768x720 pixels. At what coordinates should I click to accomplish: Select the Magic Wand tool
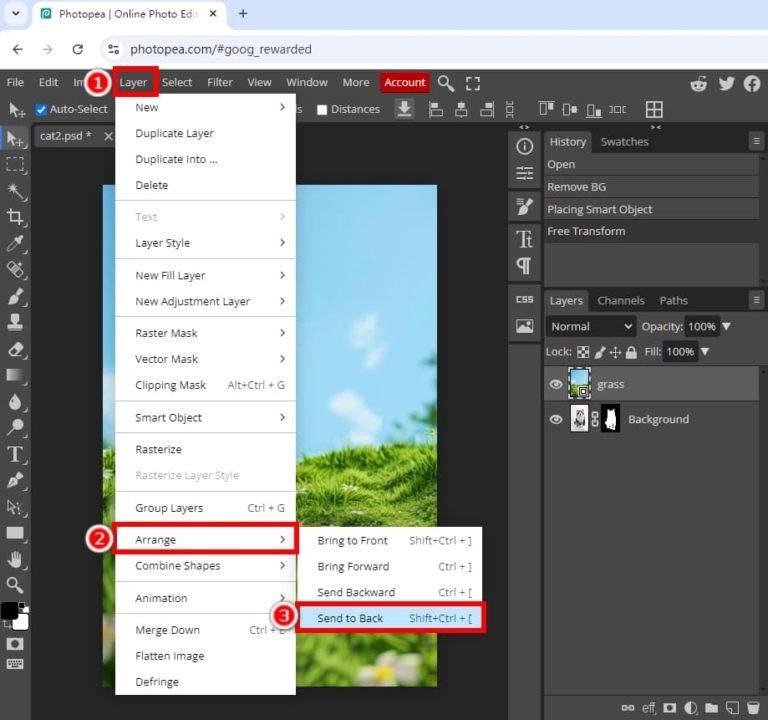pyautogui.click(x=15, y=191)
